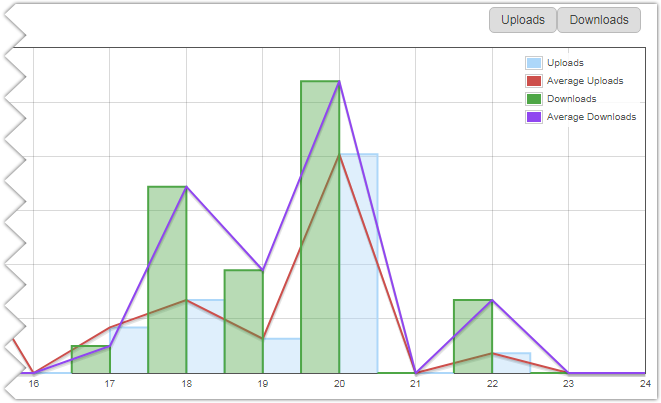Click the x-axis label 24
This screenshot has width=661, height=403.
coord(645,383)
